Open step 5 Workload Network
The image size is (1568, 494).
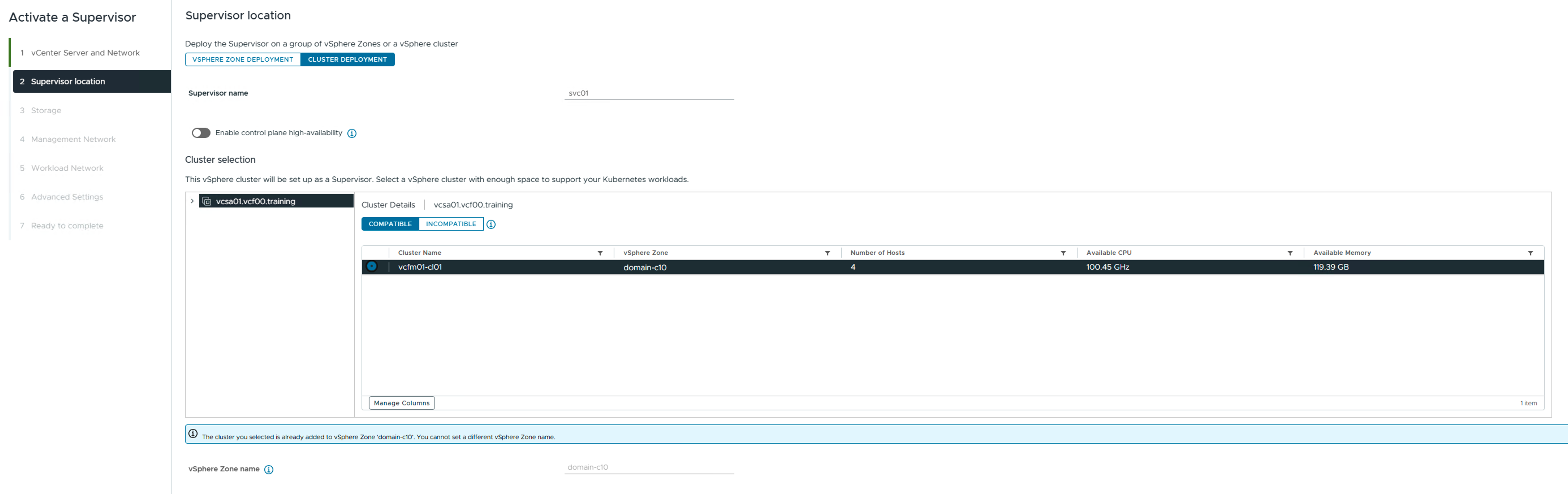67,168
